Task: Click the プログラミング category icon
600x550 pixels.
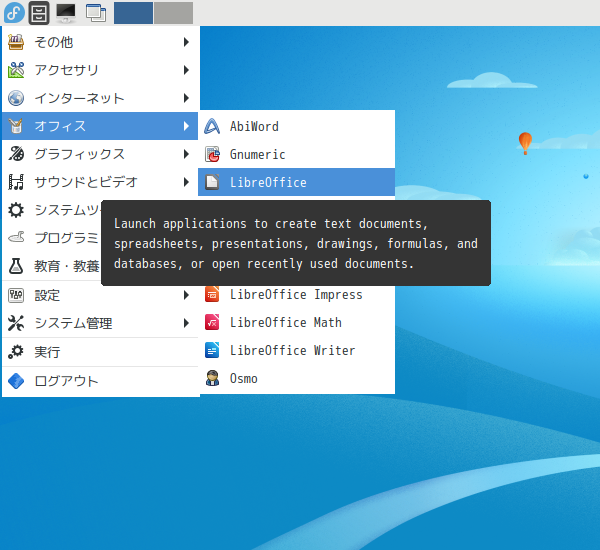Action: [16, 238]
